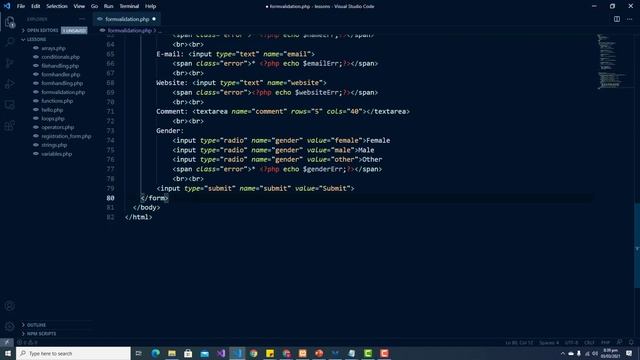Open Google Chrome from the taskbar

[x=253, y=353]
